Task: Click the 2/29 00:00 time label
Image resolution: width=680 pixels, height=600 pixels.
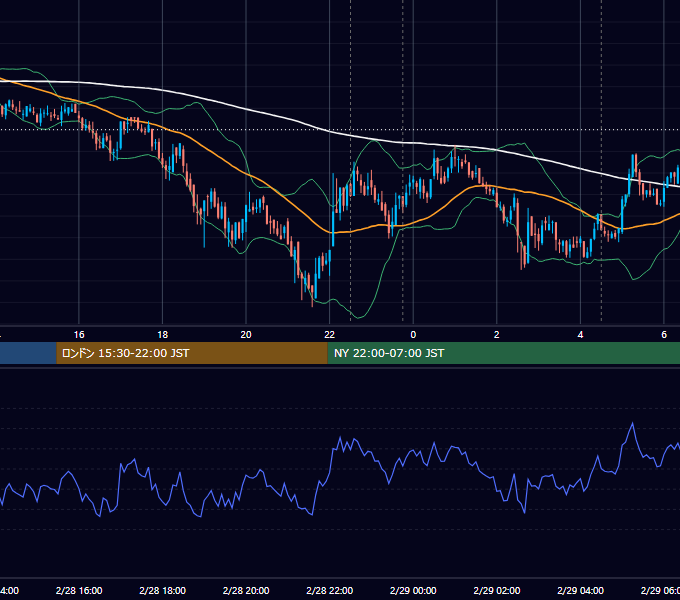Action: [x=413, y=590]
